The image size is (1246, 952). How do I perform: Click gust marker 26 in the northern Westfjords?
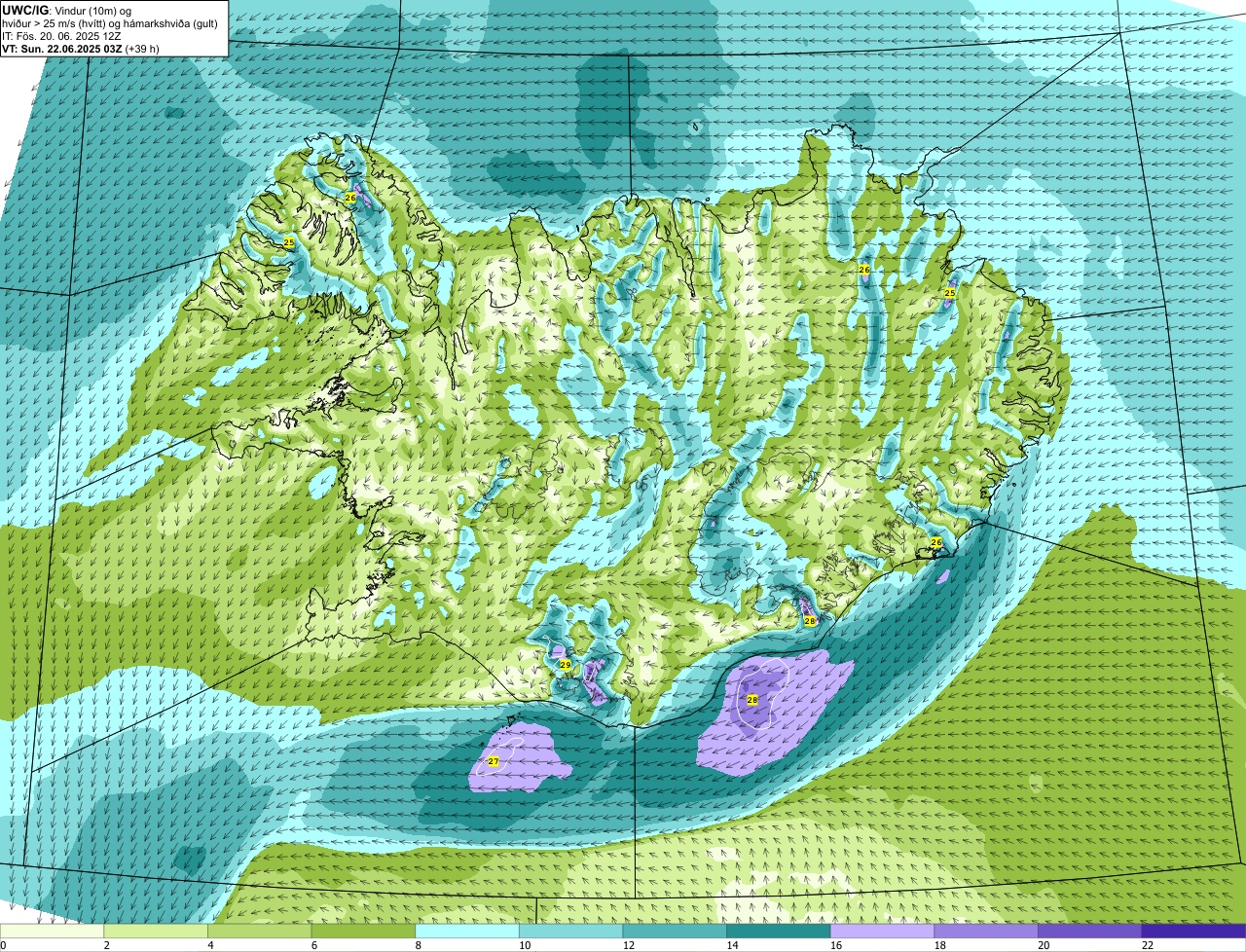[x=350, y=198]
